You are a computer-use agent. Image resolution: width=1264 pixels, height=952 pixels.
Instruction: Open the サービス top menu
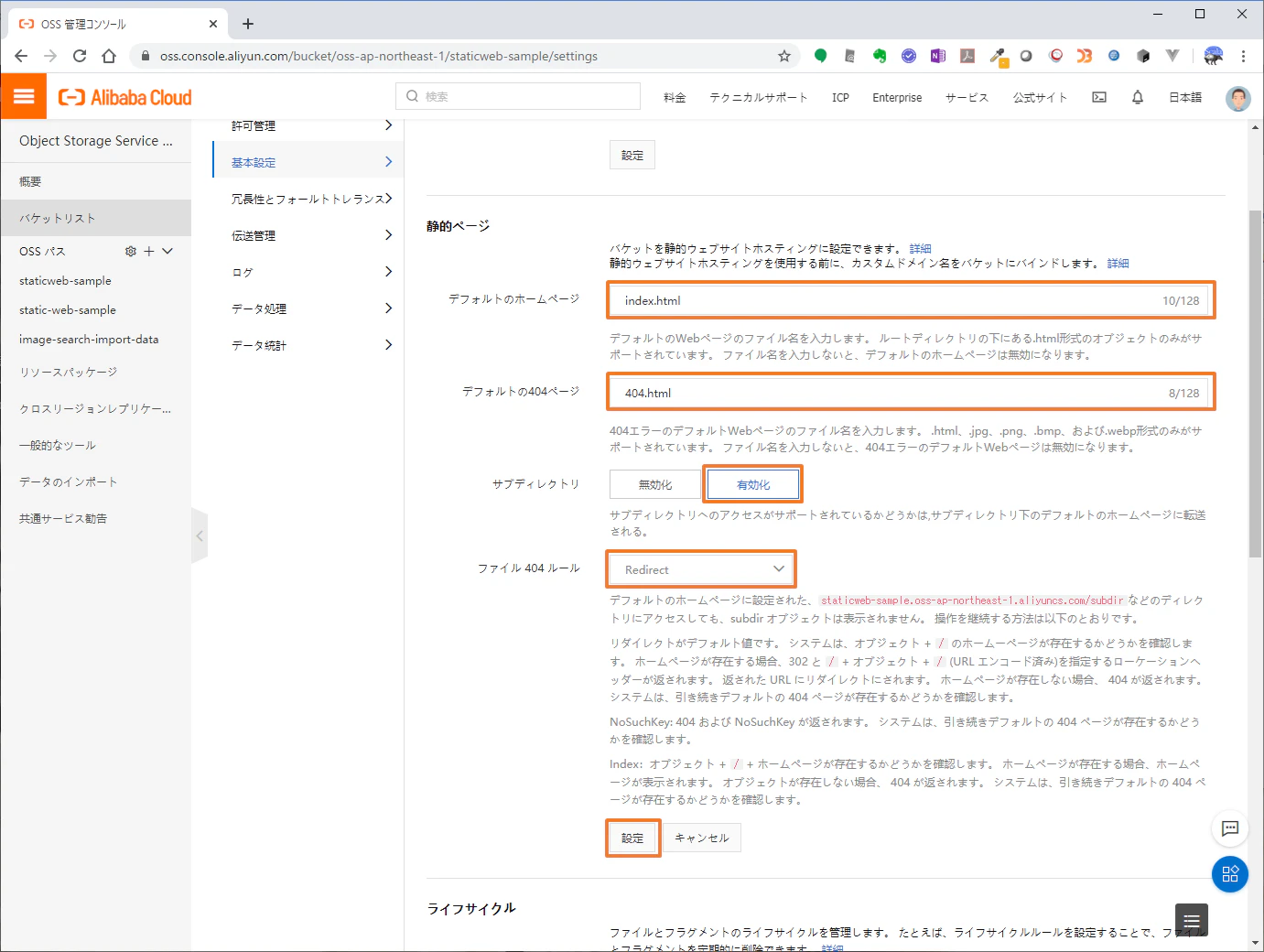pyautogui.click(x=967, y=97)
